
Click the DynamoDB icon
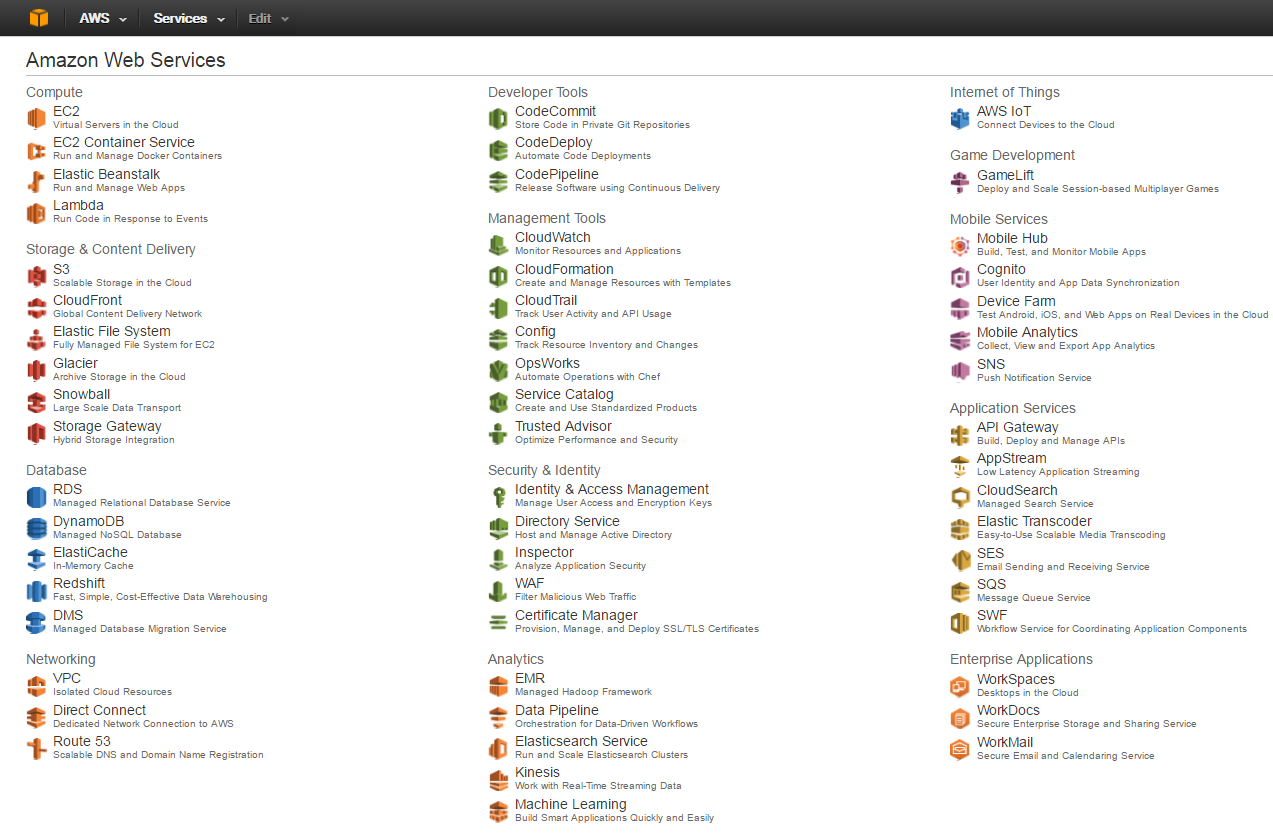pyautogui.click(x=37, y=528)
